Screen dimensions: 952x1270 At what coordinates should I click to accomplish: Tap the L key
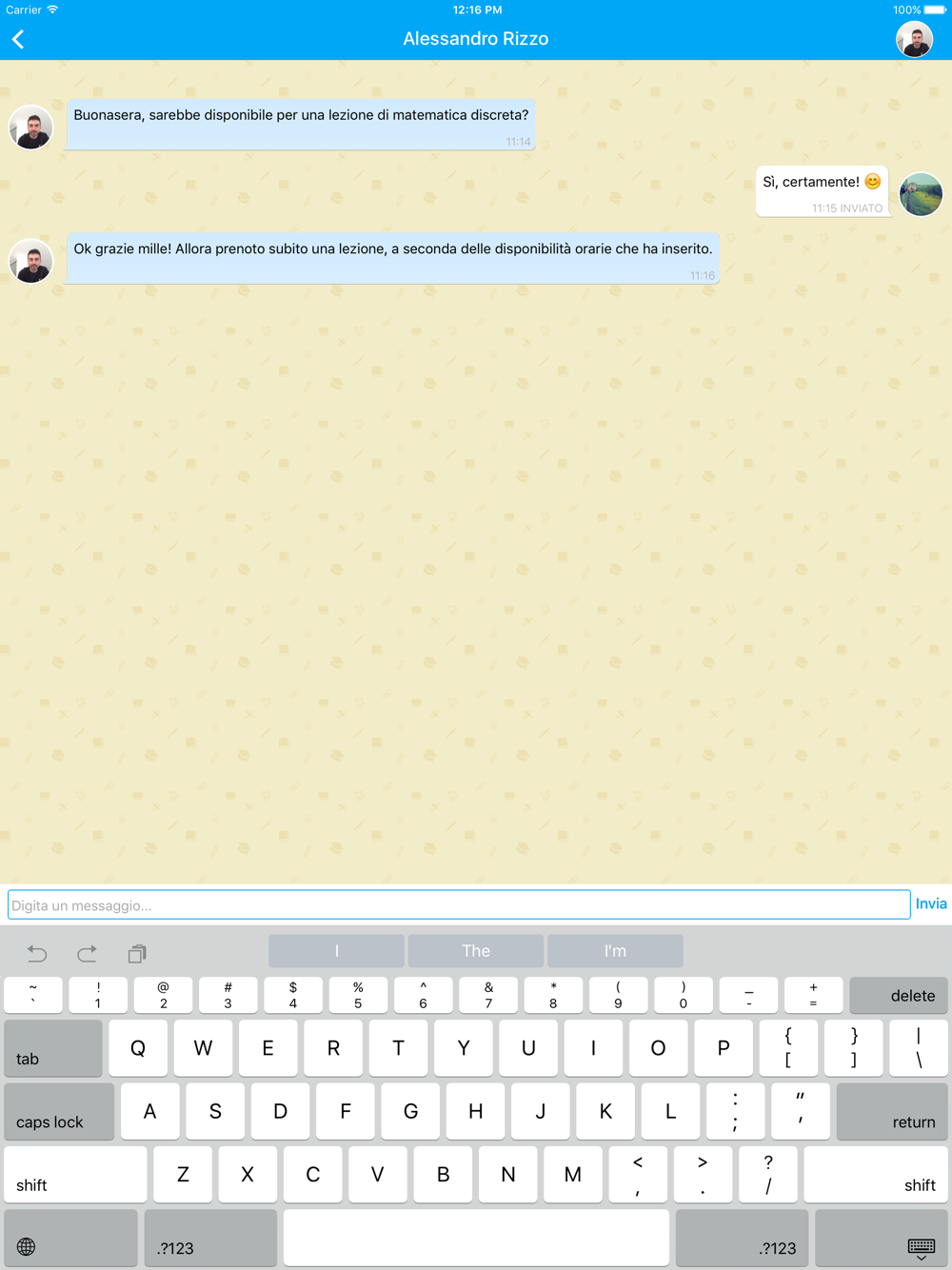(670, 1111)
